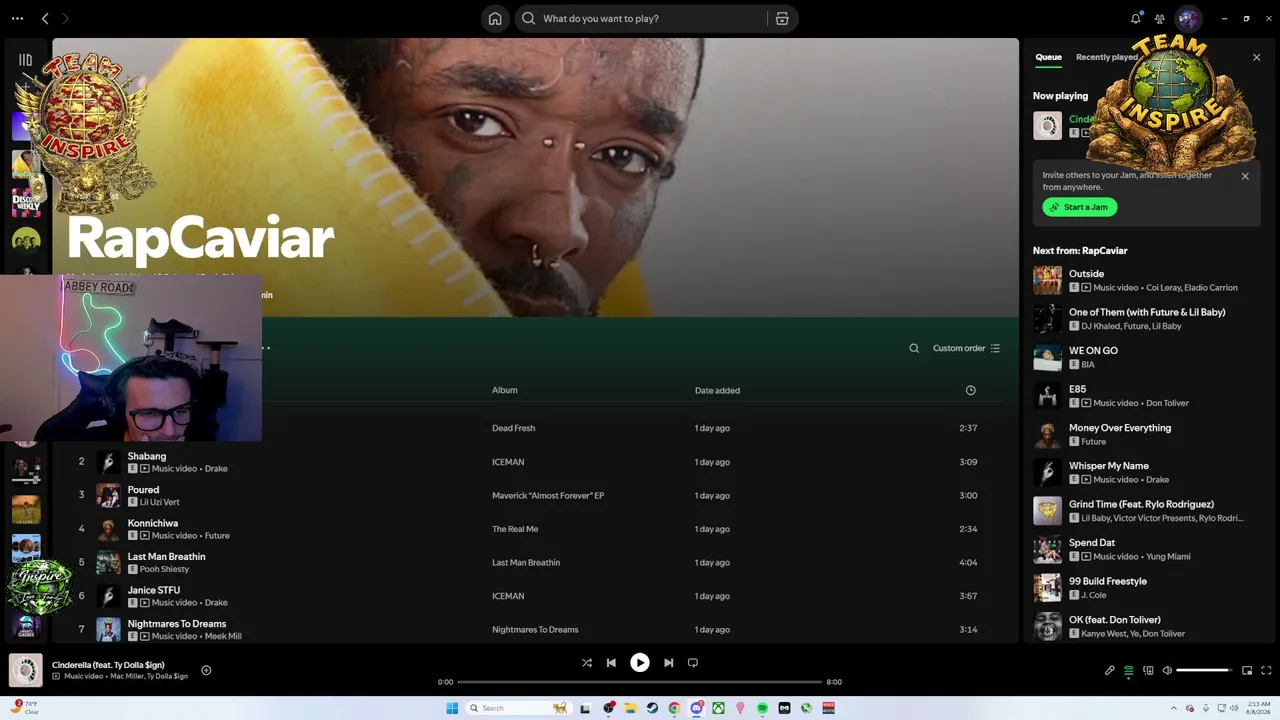Select Money Over Everything in queue
The height and width of the screenshot is (720, 1280).
pos(1146,434)
